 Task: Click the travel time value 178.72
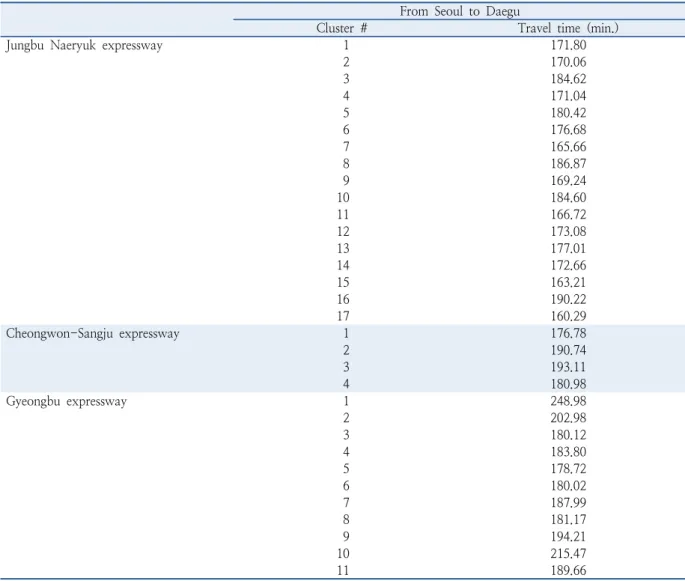point(568,469)
